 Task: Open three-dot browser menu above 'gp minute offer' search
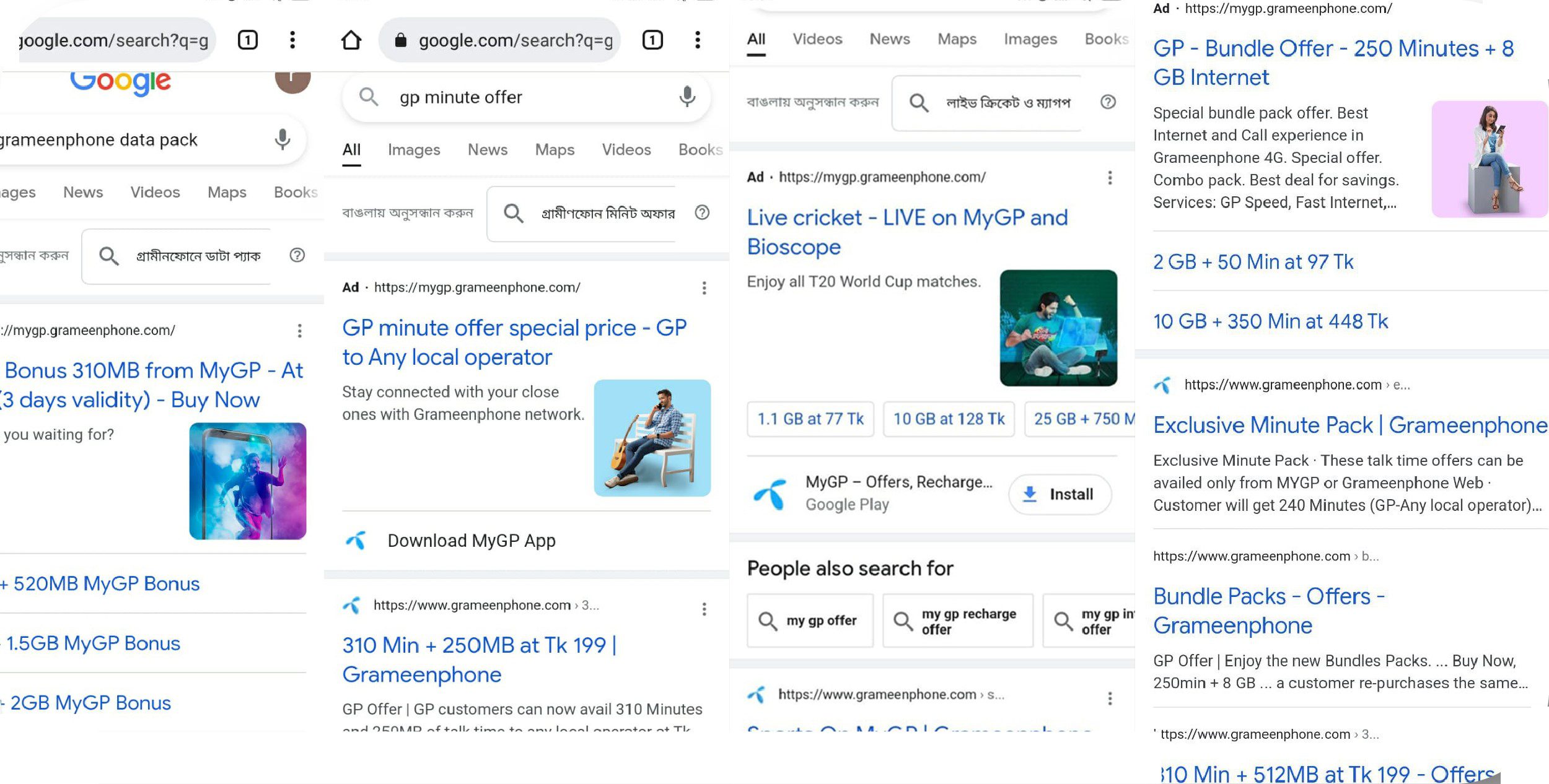pyautogui.click(x=698, y=40)
